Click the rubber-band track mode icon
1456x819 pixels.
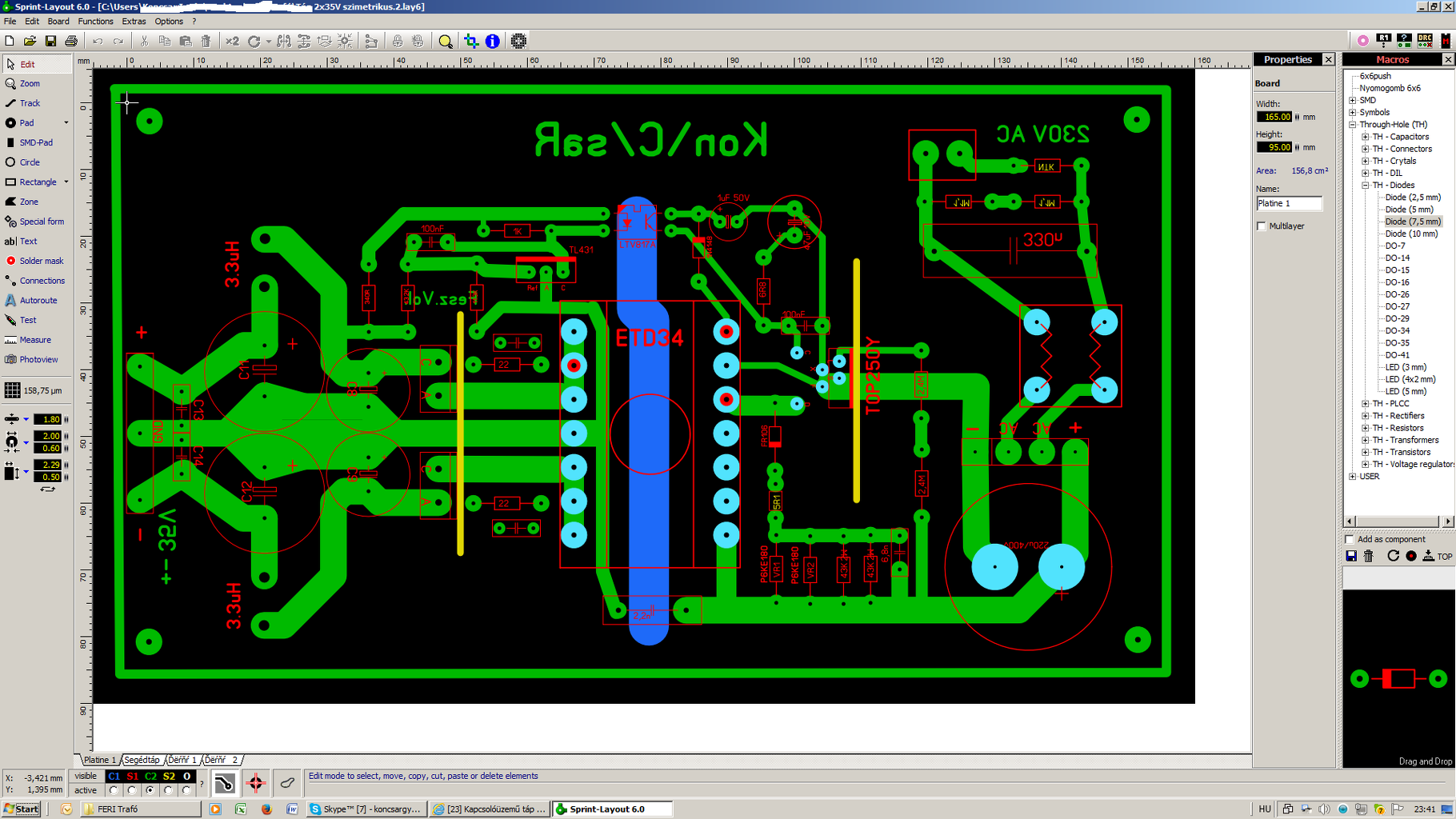click(225, 783)
